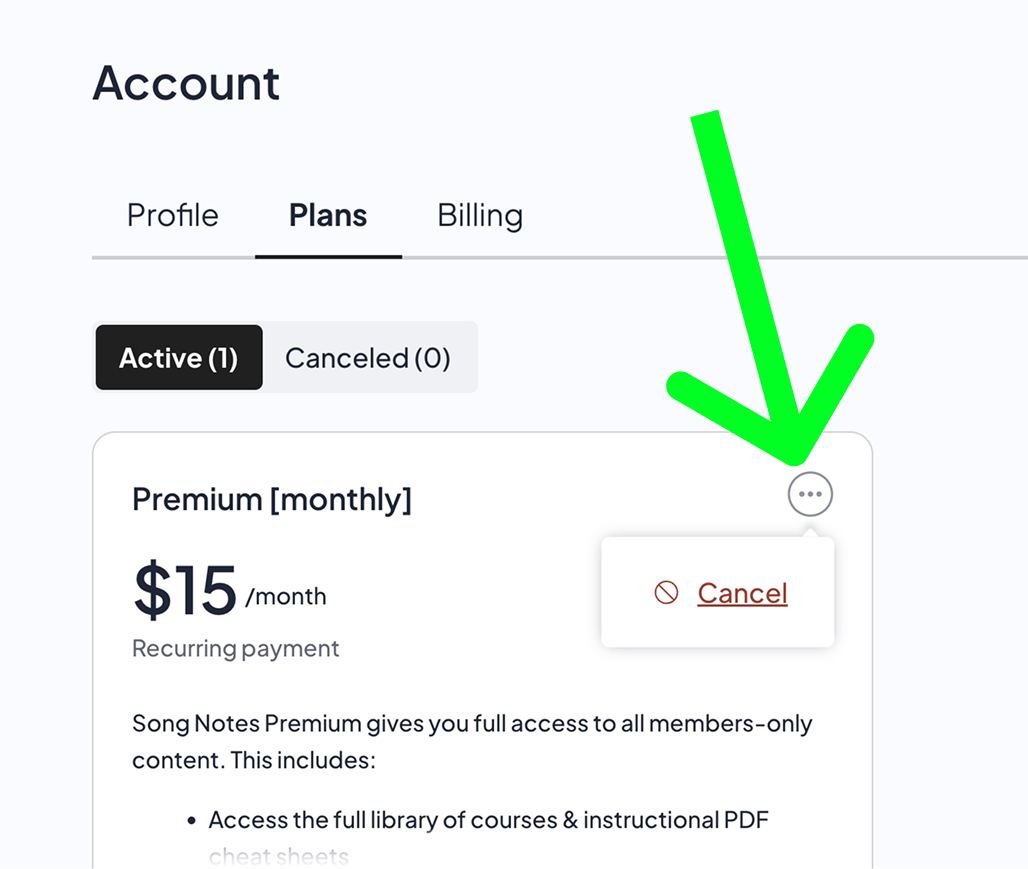Click the Recurring payment text
Image resolution: width=1028 pixels, height=869 pixels.
(235, 648)
